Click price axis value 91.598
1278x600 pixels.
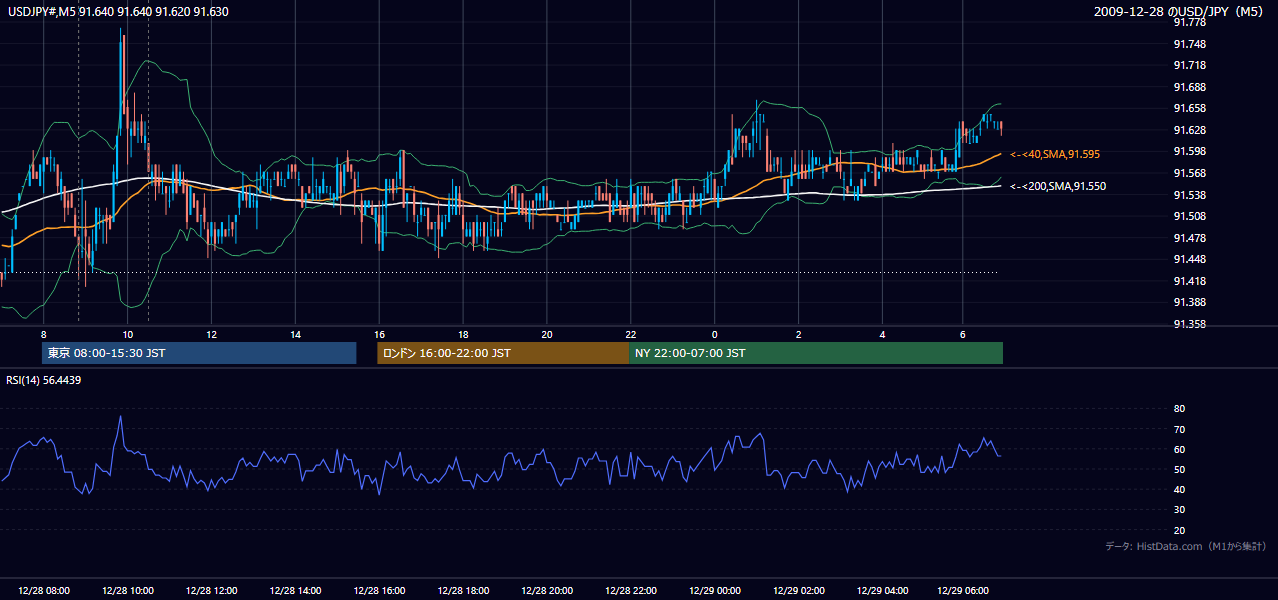point(1189,151)
